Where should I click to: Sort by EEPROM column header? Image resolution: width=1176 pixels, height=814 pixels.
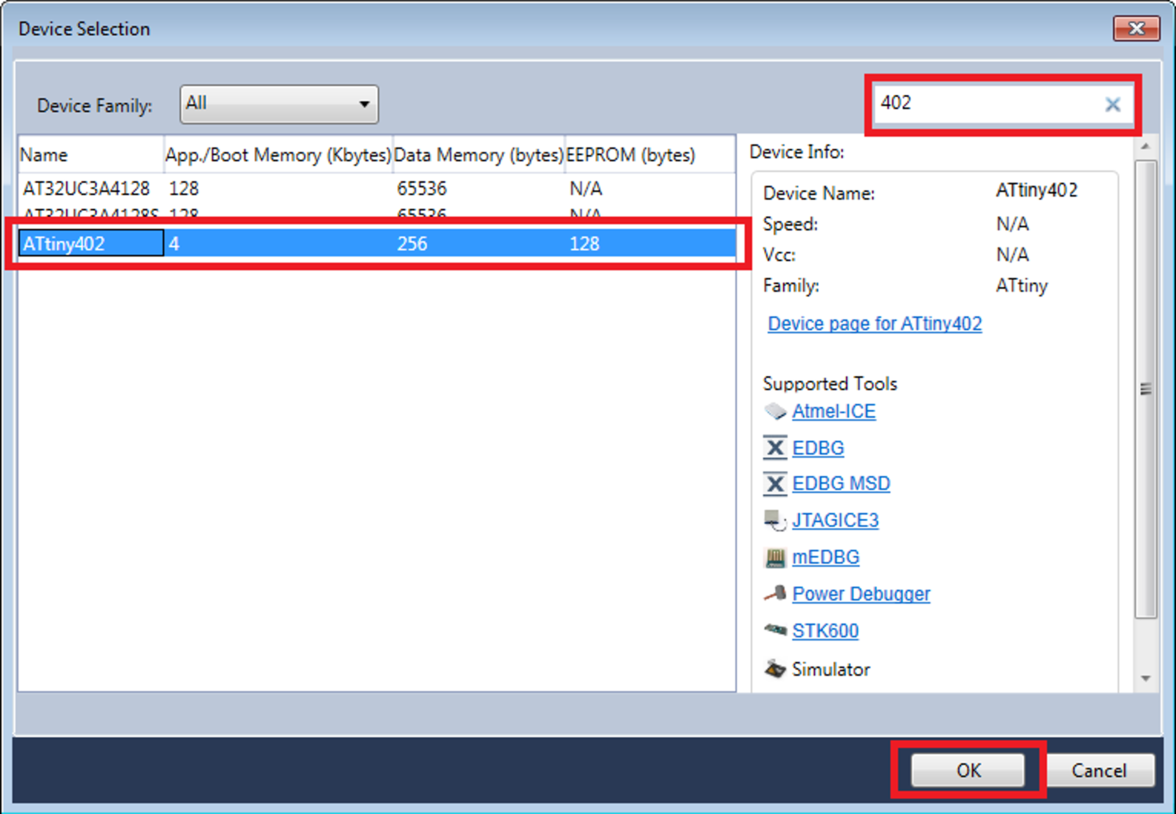tap(650, 155)
